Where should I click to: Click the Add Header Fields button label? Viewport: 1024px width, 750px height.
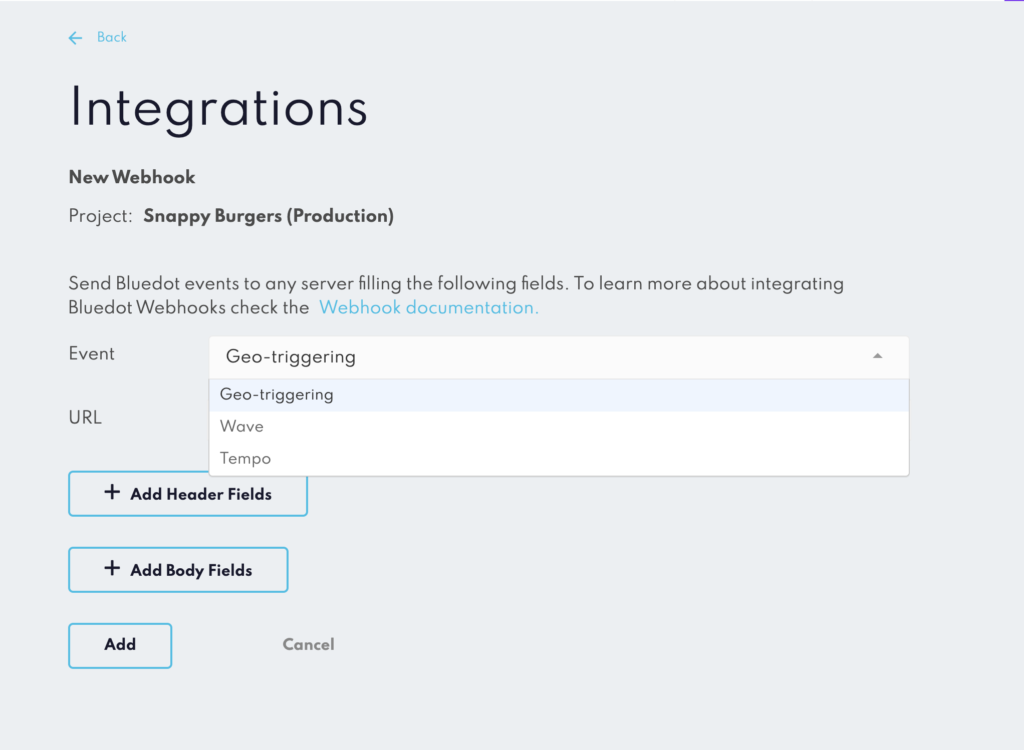(x=200, y=495)
